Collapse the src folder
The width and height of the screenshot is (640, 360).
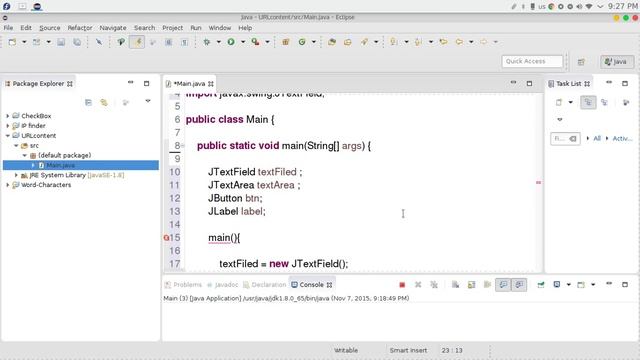16,146
